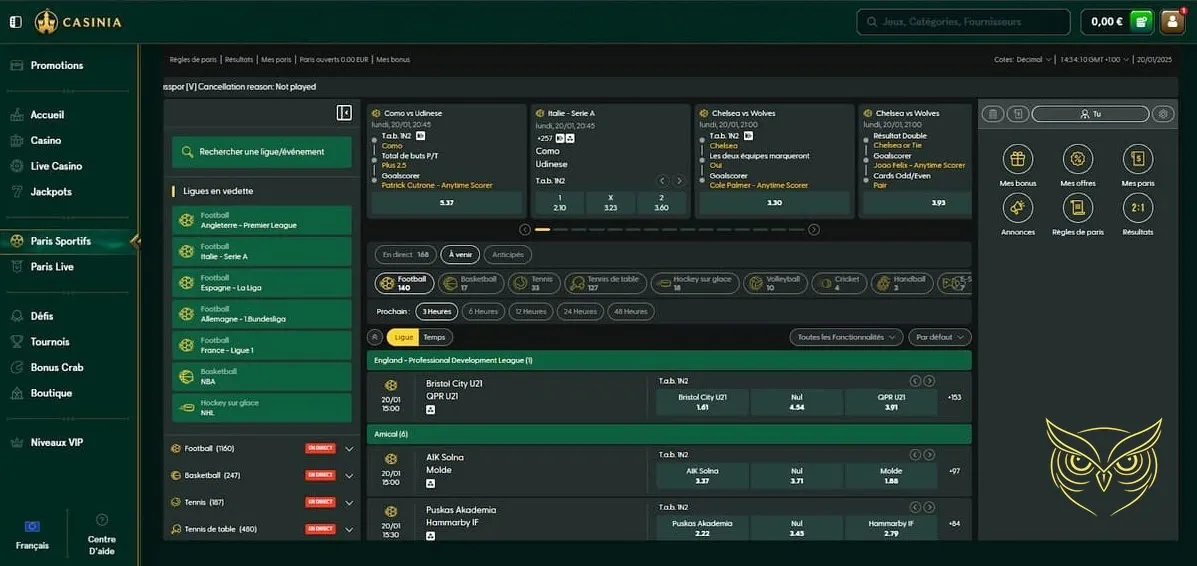
Task: Open betslip settings gear icon
Action: point(1162,114)
